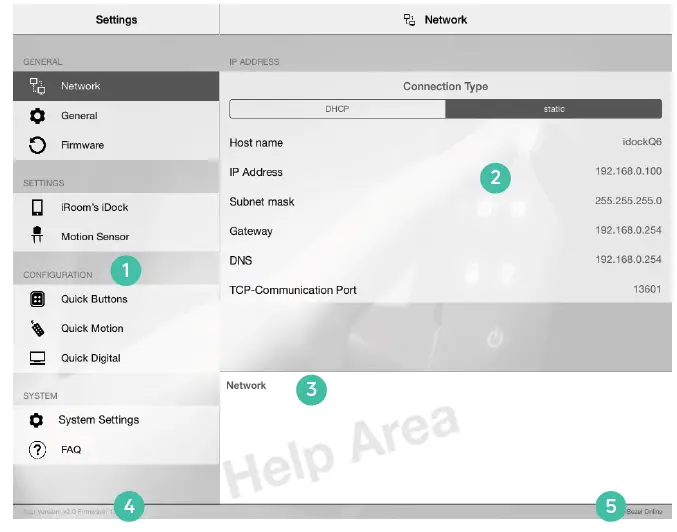Open the General settings entry
The width and height of the screenshot is (677, 532).
[x=116, y=116]
